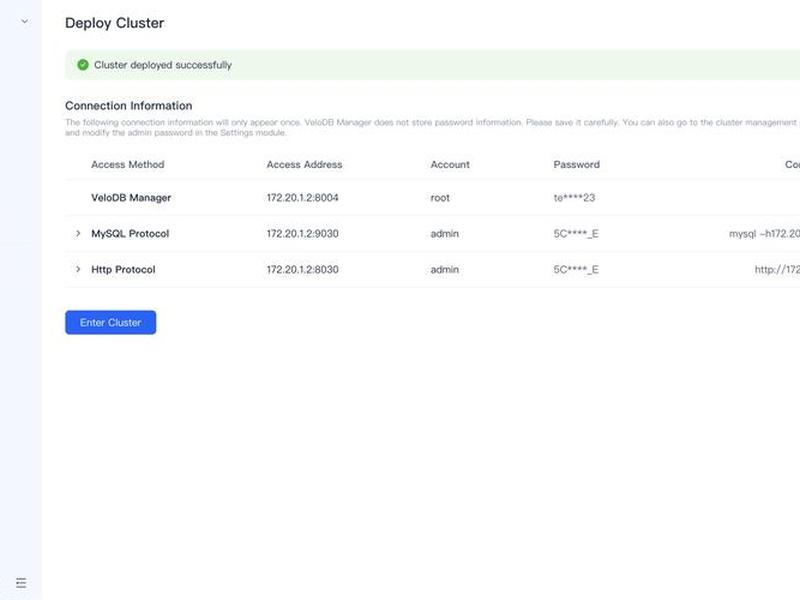Select address 172.20.1.2:8030
The width and height of the screenshot is (800, 600).
click(303, 269)
